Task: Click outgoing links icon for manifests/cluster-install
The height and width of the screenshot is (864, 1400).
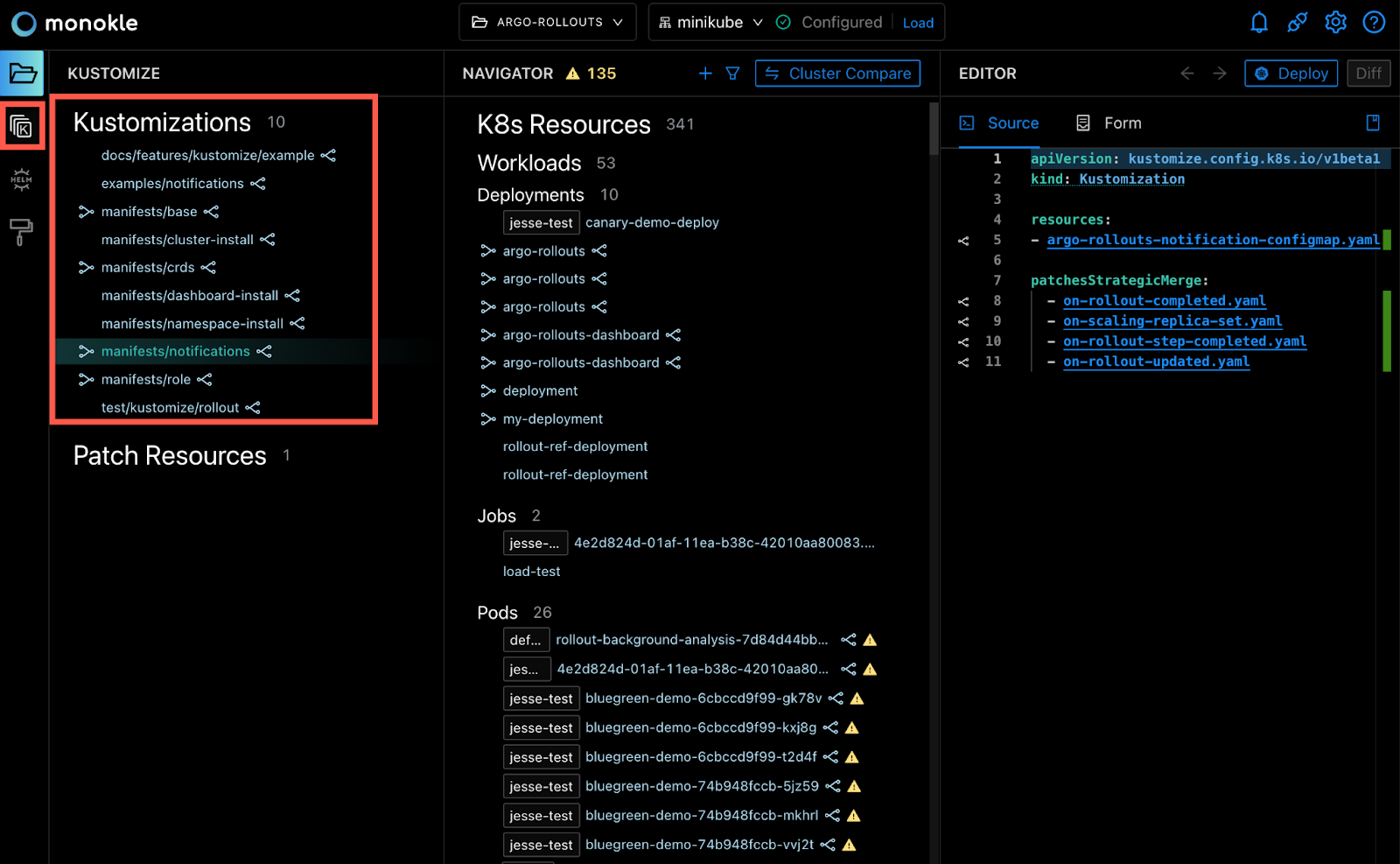Action: point(268,240)
